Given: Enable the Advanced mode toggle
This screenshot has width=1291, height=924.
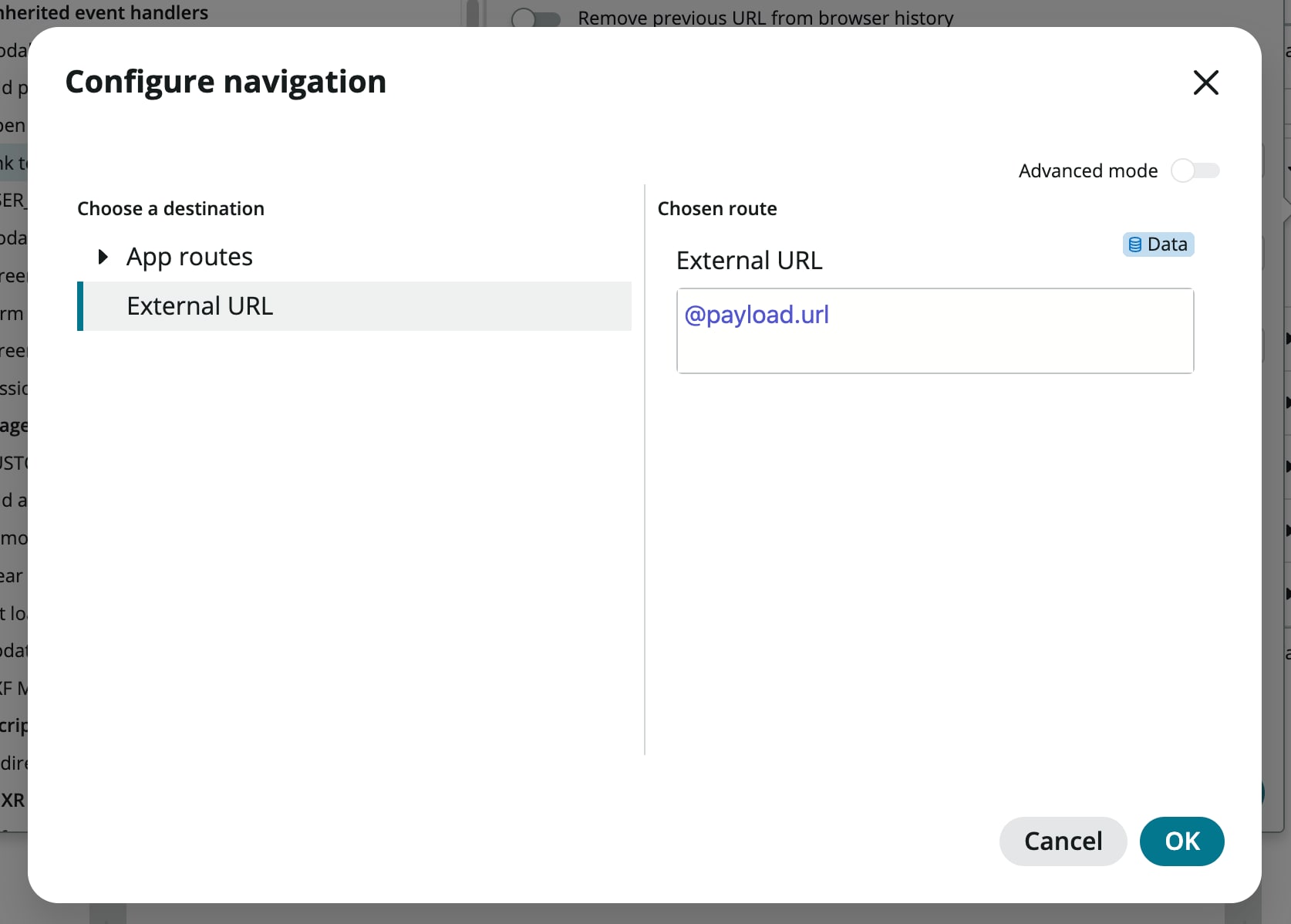Looking at the screenshot, I should pos(1195,170).
